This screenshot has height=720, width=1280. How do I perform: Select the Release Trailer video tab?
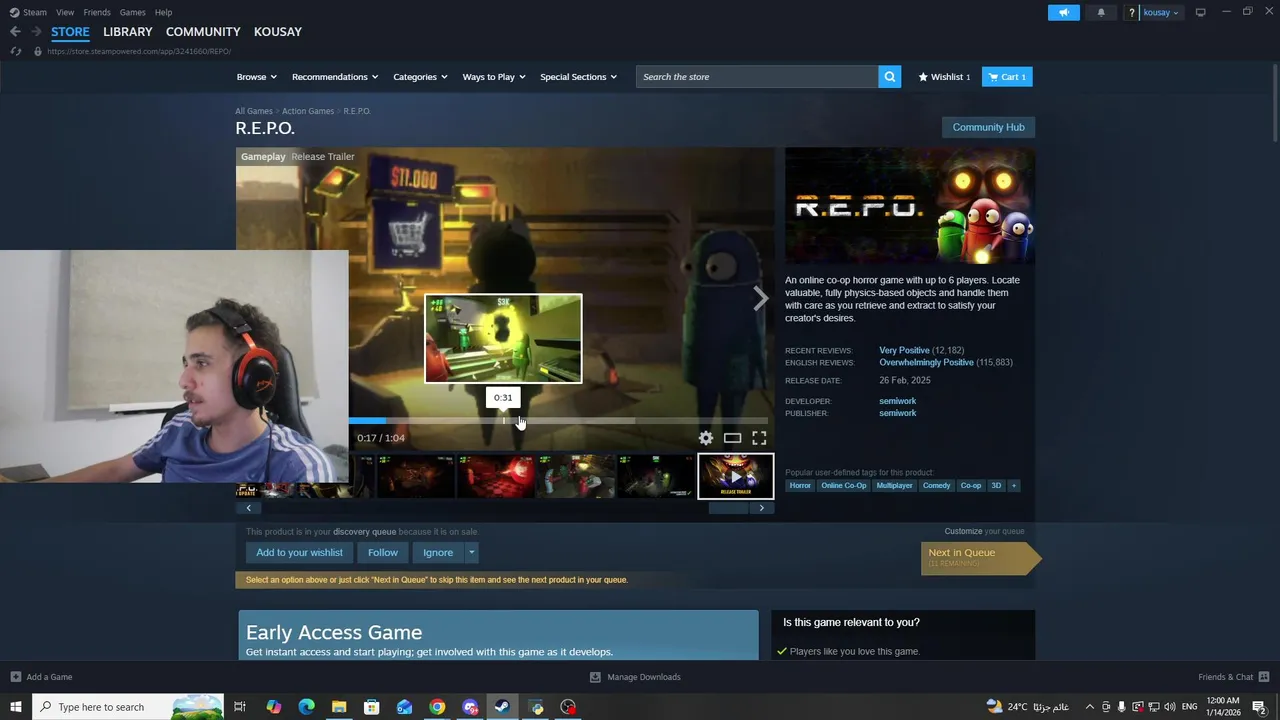tap(323, 157)
